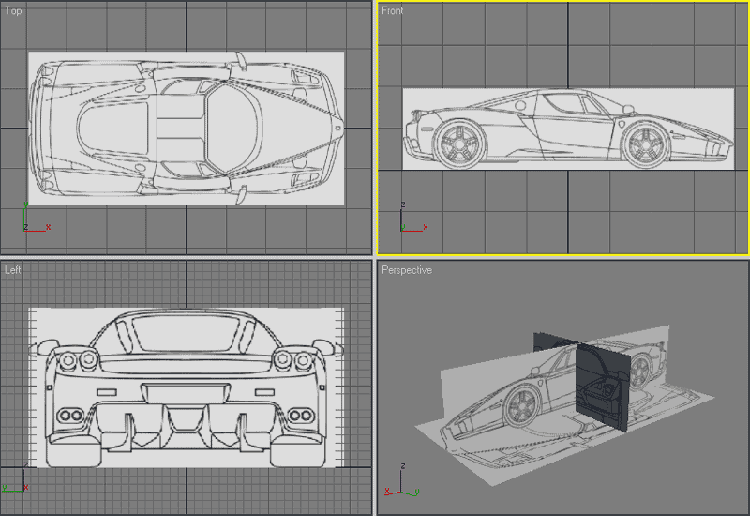
Task: Click the Perspective viewport label
Action: click(406, 270)
